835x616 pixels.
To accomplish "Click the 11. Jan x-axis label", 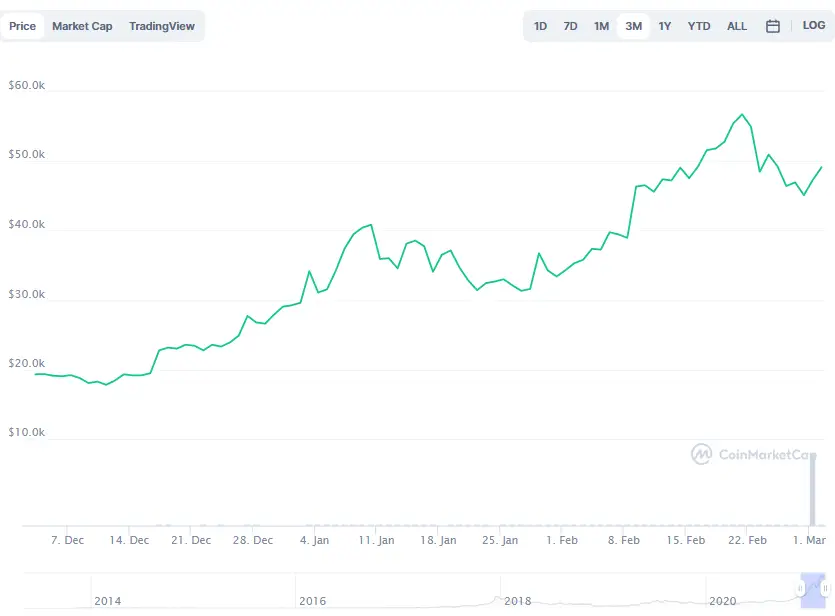I will click(x=376, y=540).
